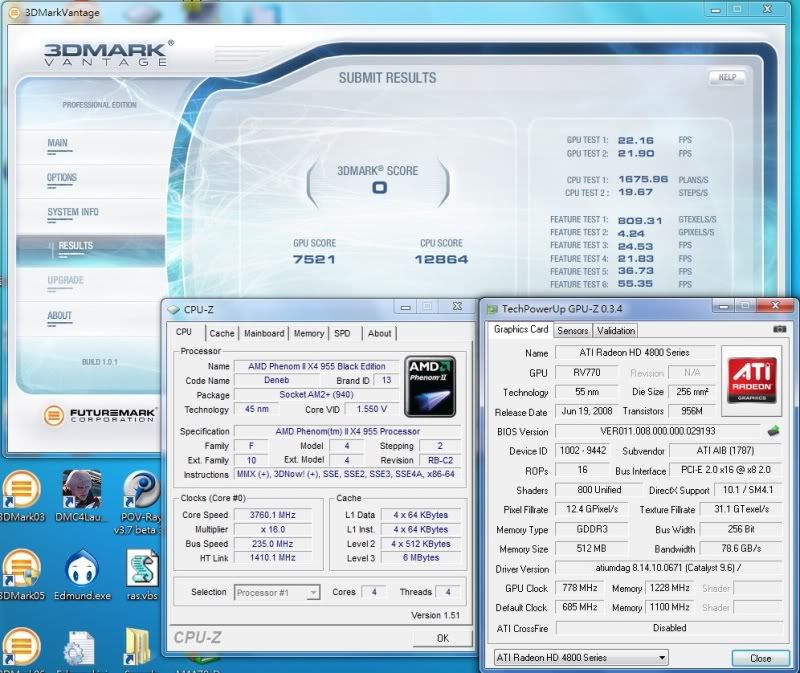Click the Bandwidth 78.6 GB/s field
The height and width of the screenshot is (673, 800).
click(x=741, y=549)
